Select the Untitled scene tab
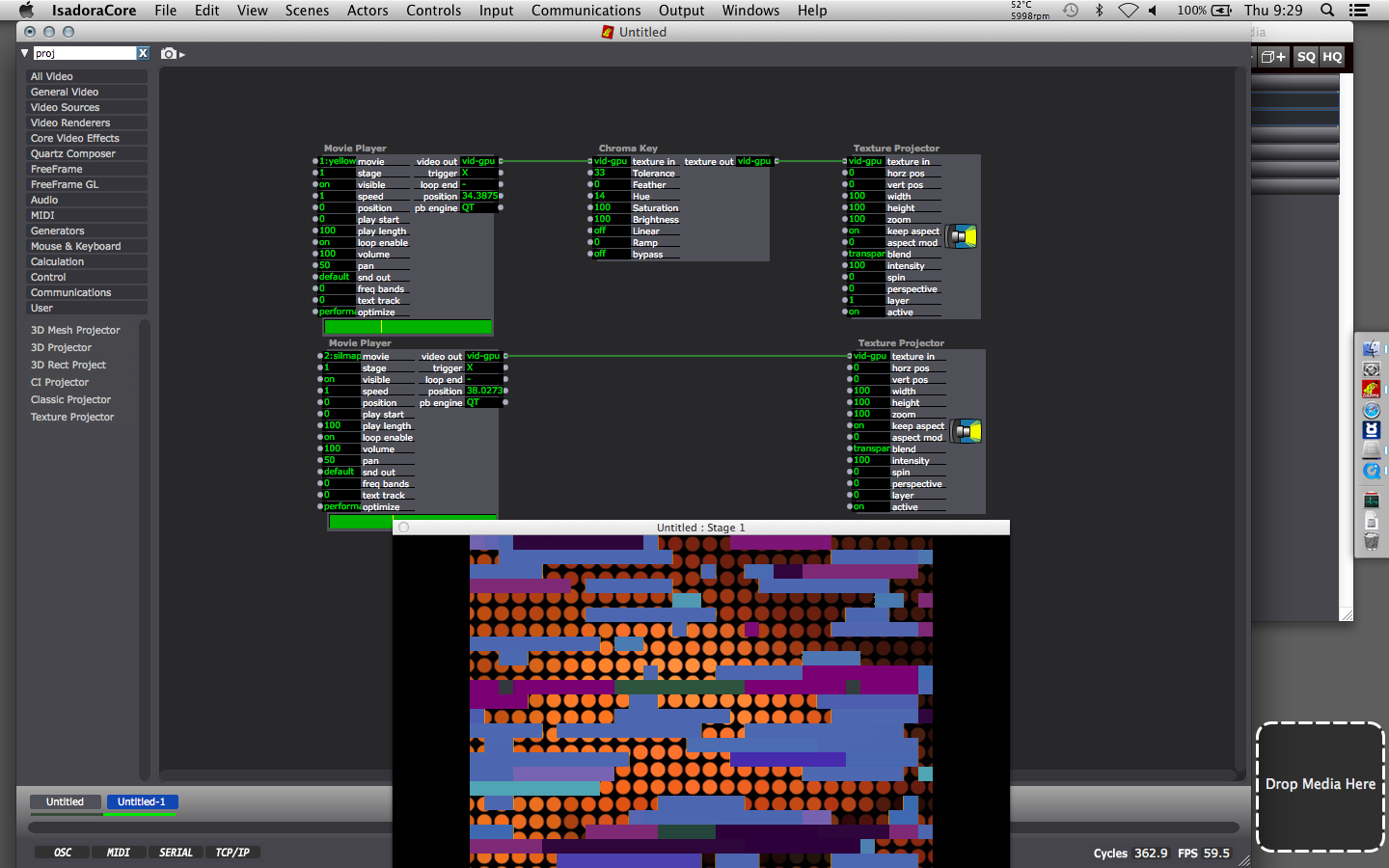The image size is (1389, 868). click(x=65, y=802)
